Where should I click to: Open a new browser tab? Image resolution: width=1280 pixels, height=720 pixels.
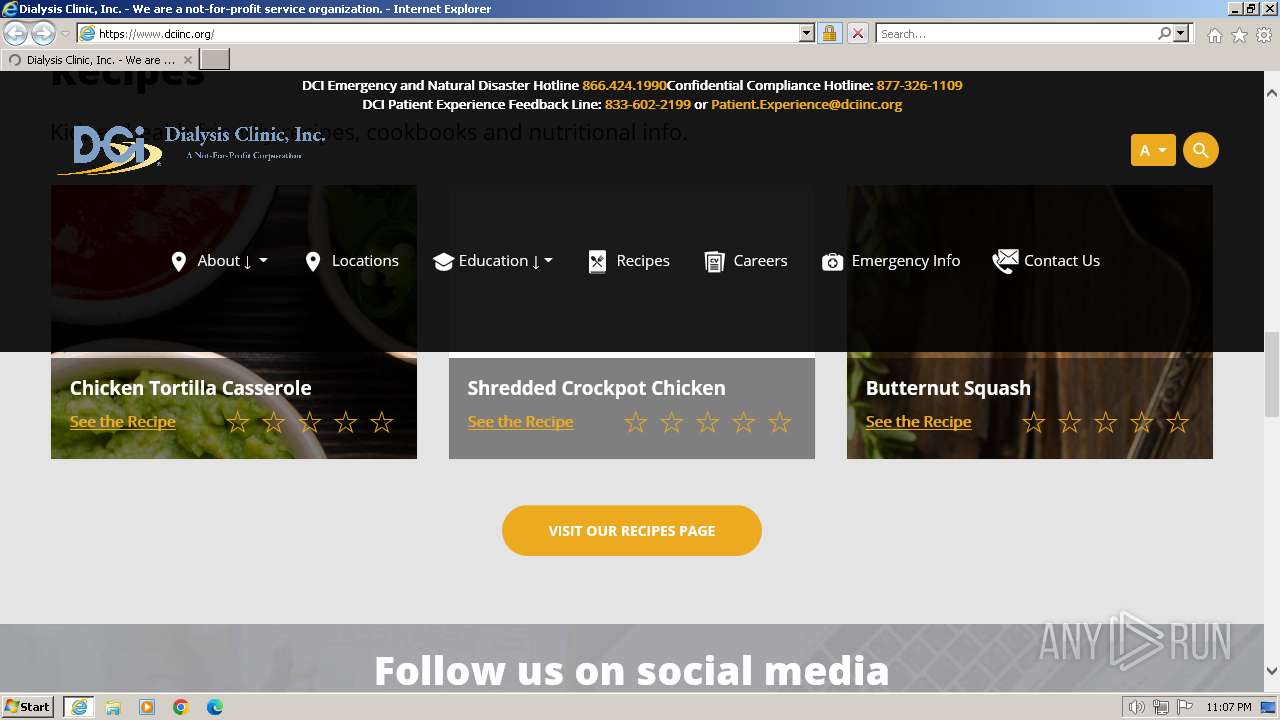click(215, 60)
